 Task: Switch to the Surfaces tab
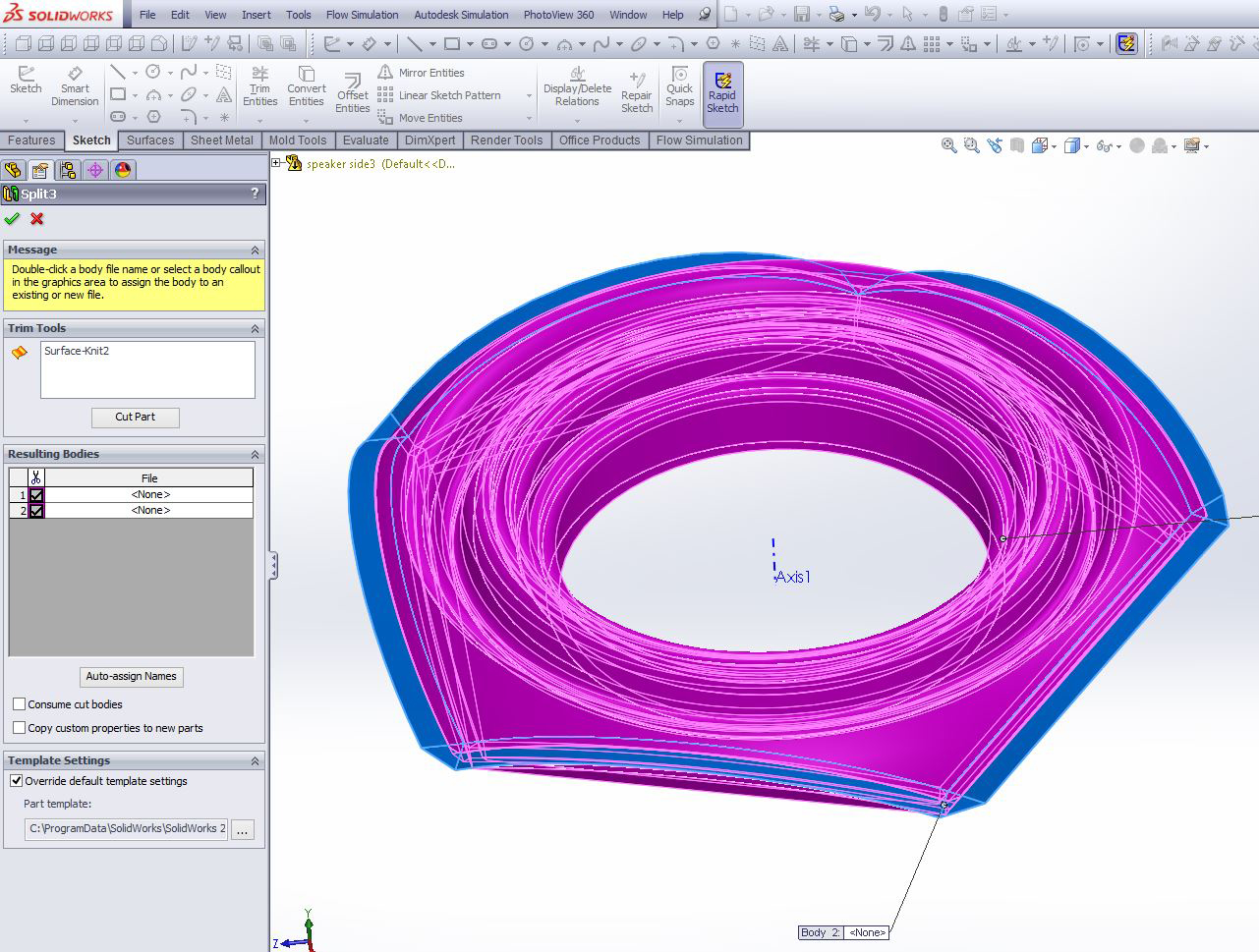pyautogui.click(x=150, y=140)
